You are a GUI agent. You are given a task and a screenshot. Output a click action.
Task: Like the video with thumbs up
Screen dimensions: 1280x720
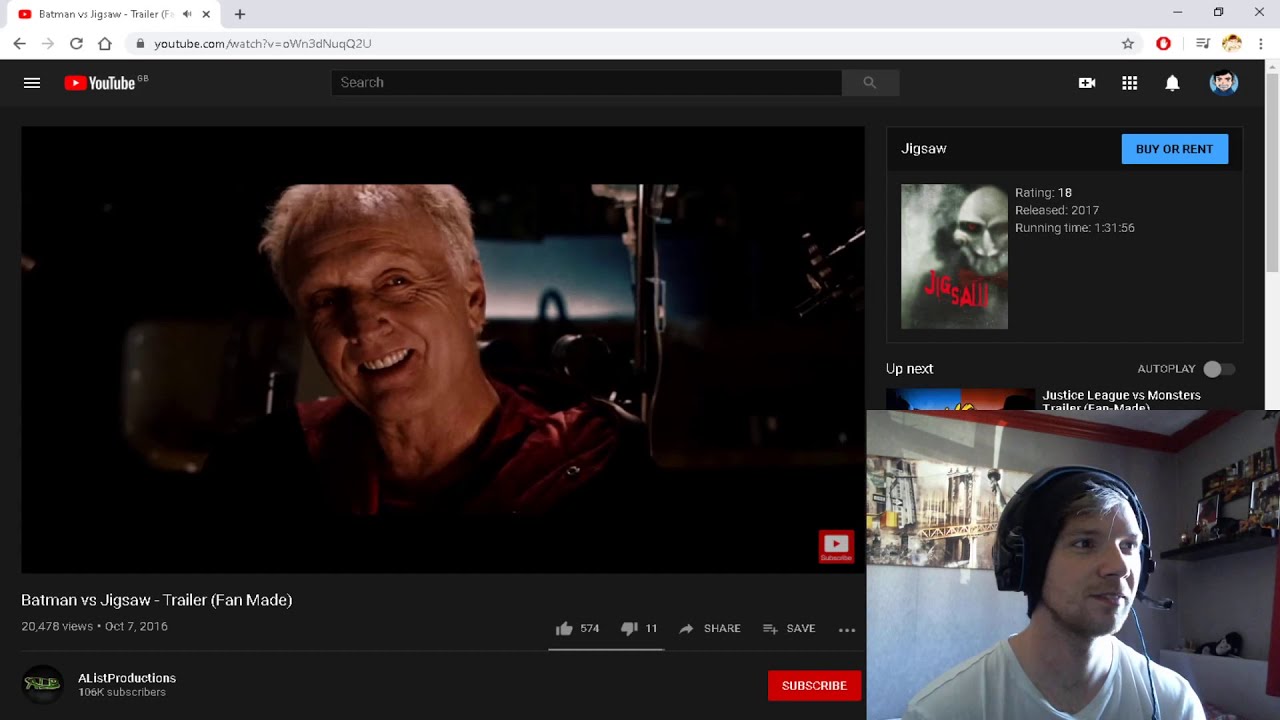click(577, 628)
